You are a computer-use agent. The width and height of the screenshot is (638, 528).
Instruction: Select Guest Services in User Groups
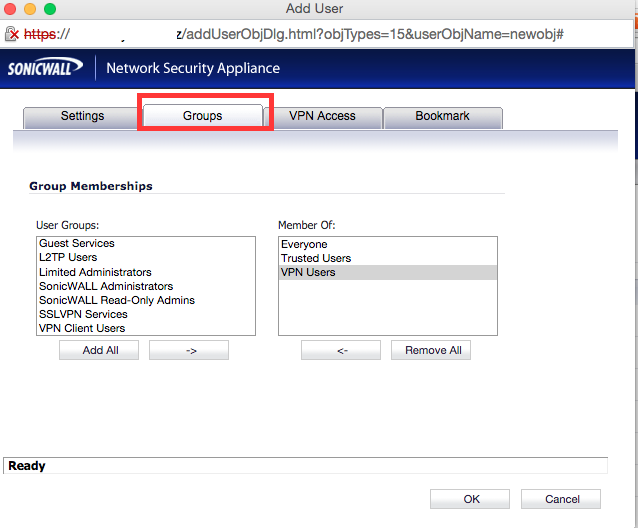tap(146, 243)
